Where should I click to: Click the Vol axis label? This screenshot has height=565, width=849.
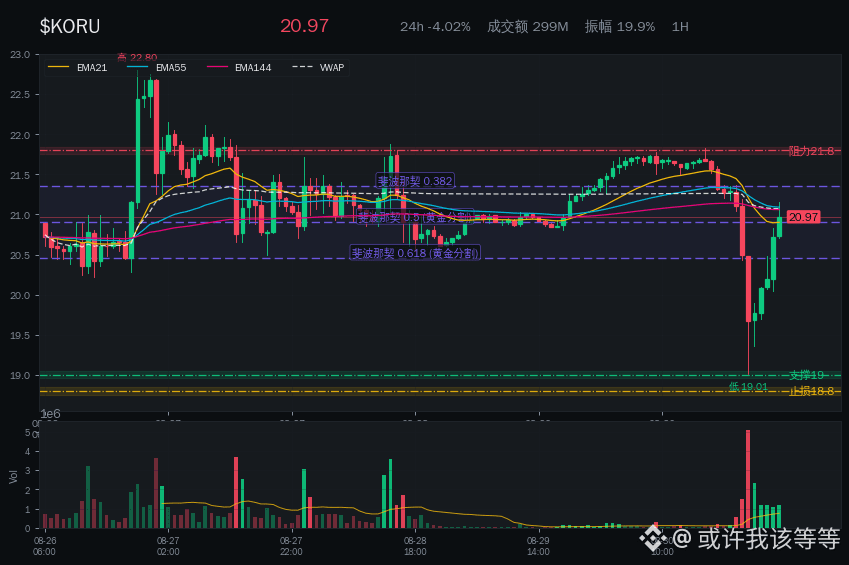[x=13, y=477]
